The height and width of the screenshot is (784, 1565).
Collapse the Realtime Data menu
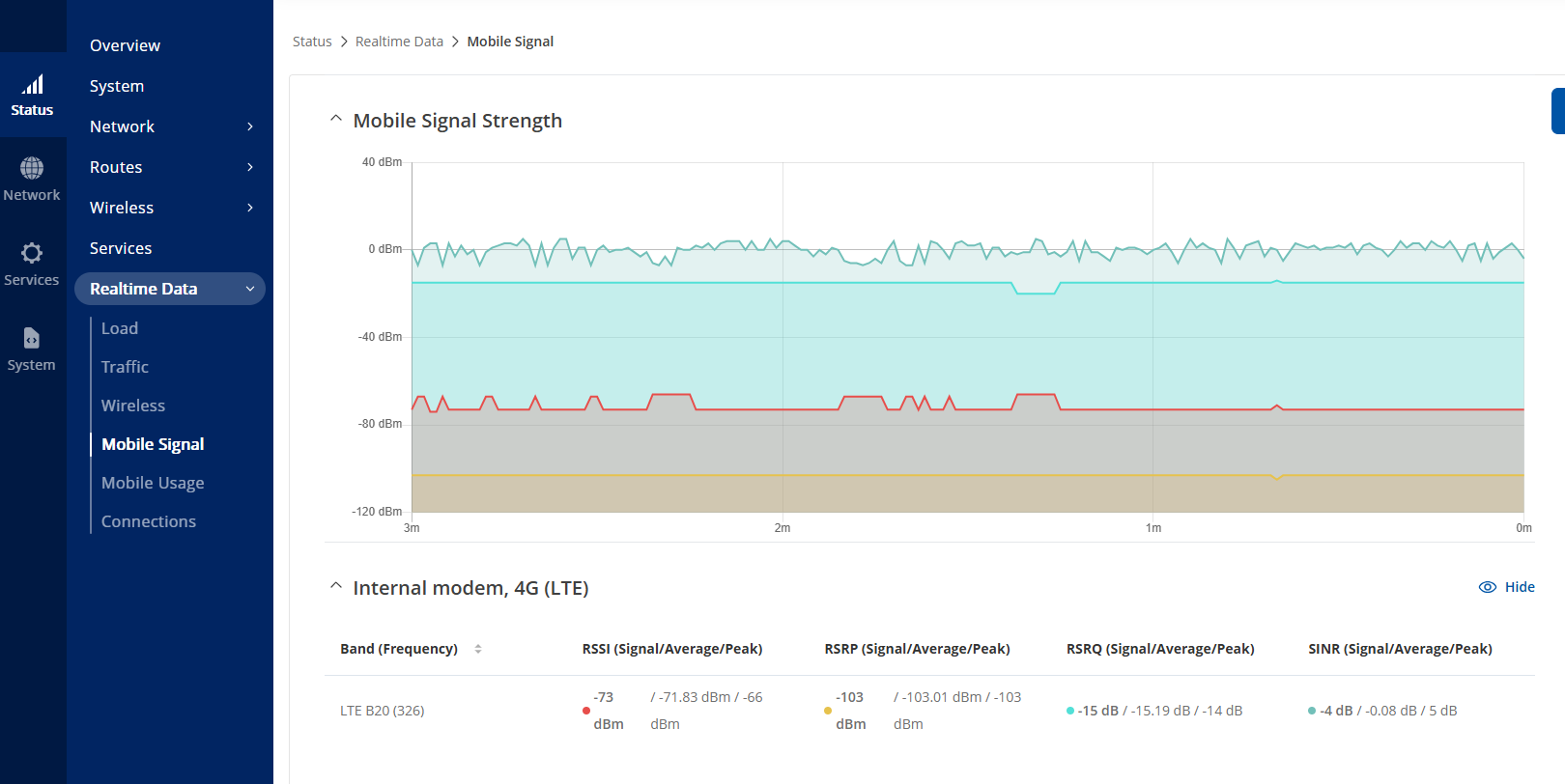250,289
